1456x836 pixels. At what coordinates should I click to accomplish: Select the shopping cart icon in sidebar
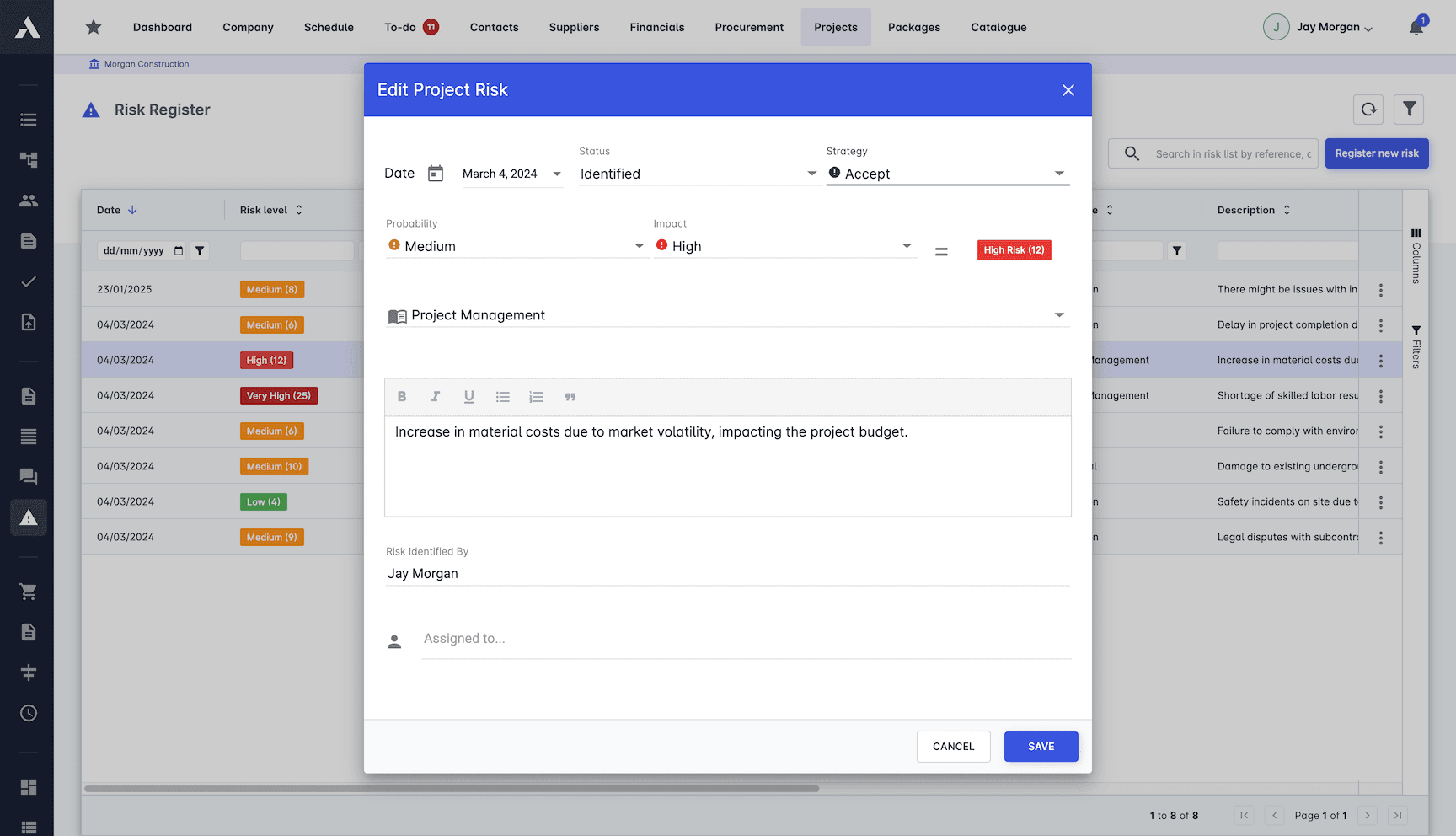tap(28, 592)
